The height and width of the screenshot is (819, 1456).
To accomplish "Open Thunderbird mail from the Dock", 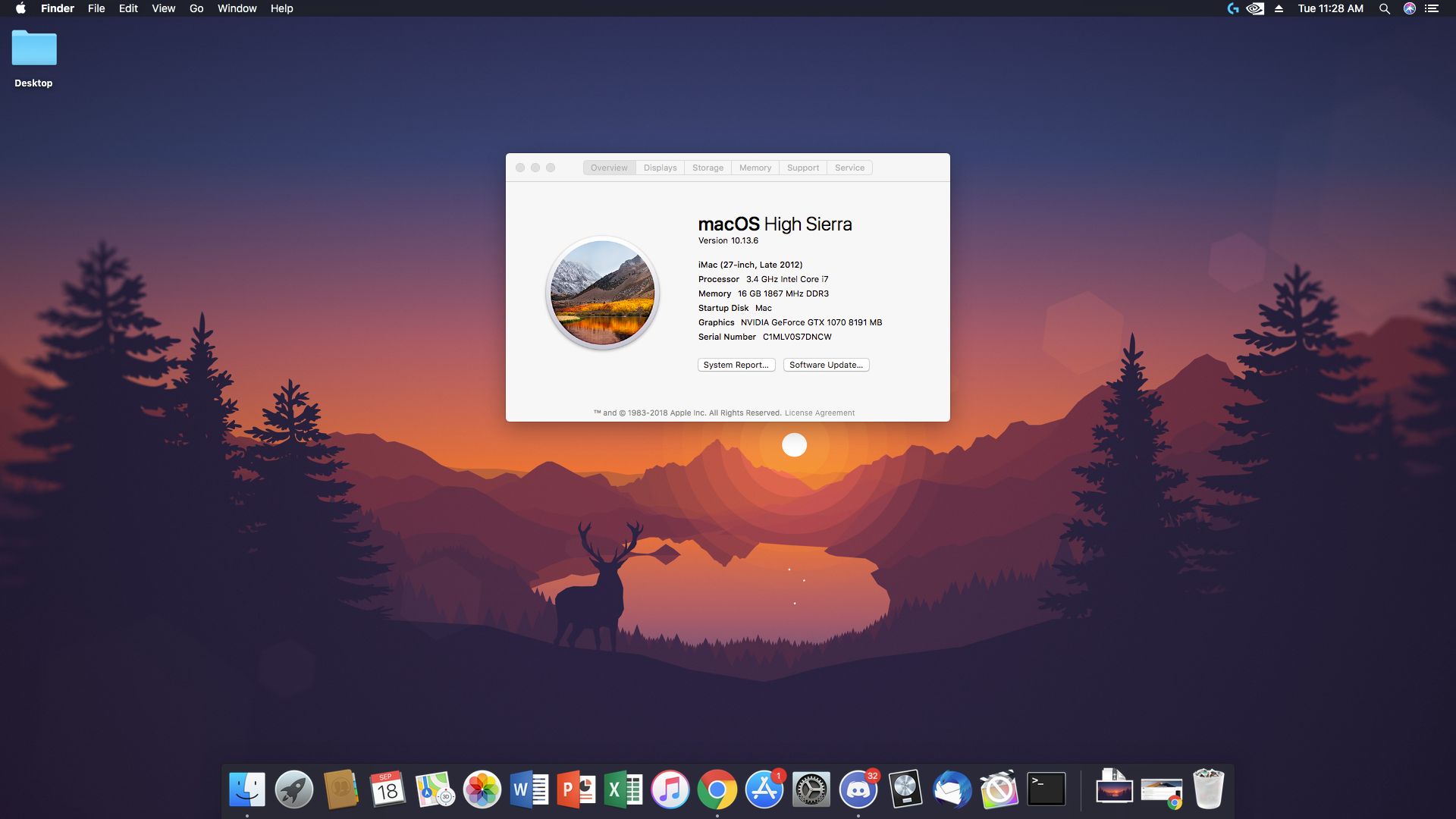I will pyautogui.click(x=952, y=789).
